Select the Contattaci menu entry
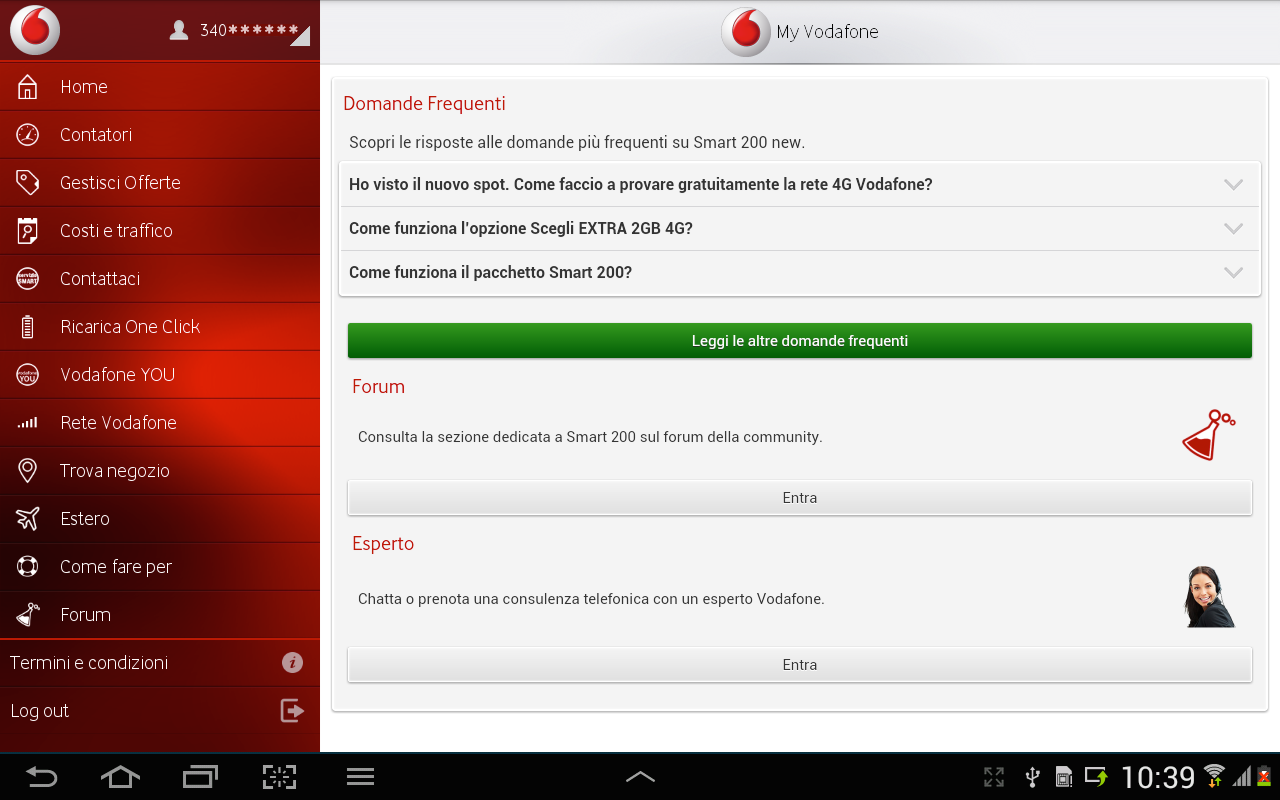 160,279
